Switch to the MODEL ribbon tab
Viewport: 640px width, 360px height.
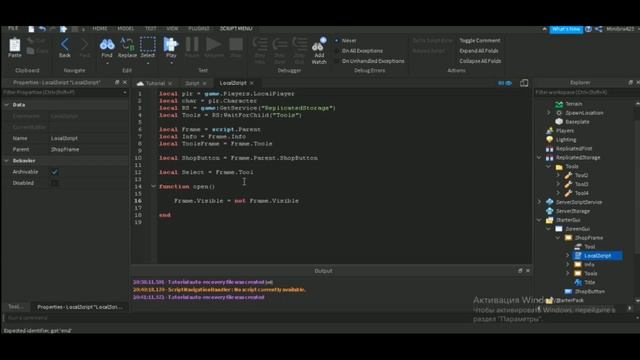125,29
